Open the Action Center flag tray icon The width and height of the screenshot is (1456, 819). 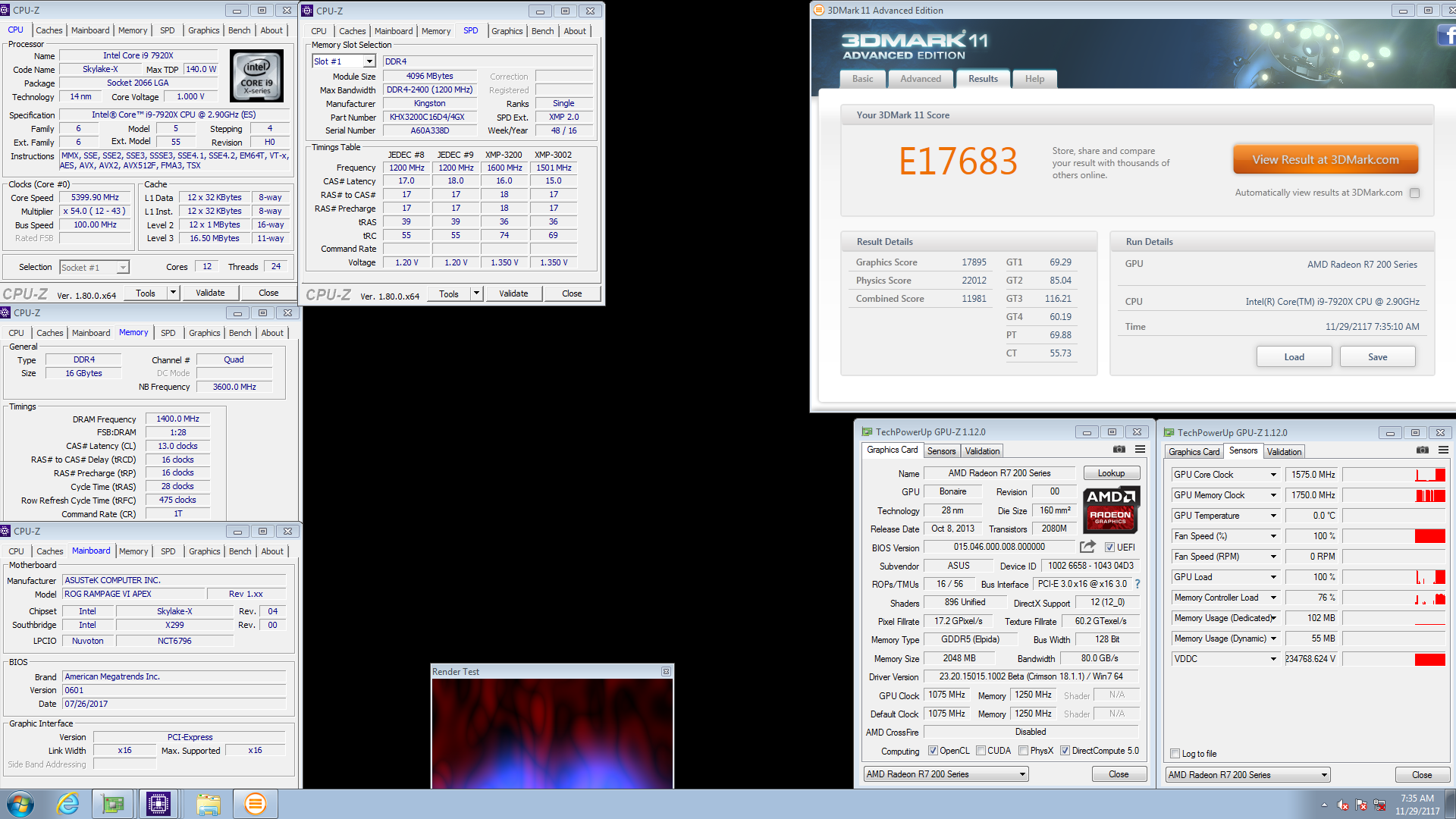(x=1361, y=805)
